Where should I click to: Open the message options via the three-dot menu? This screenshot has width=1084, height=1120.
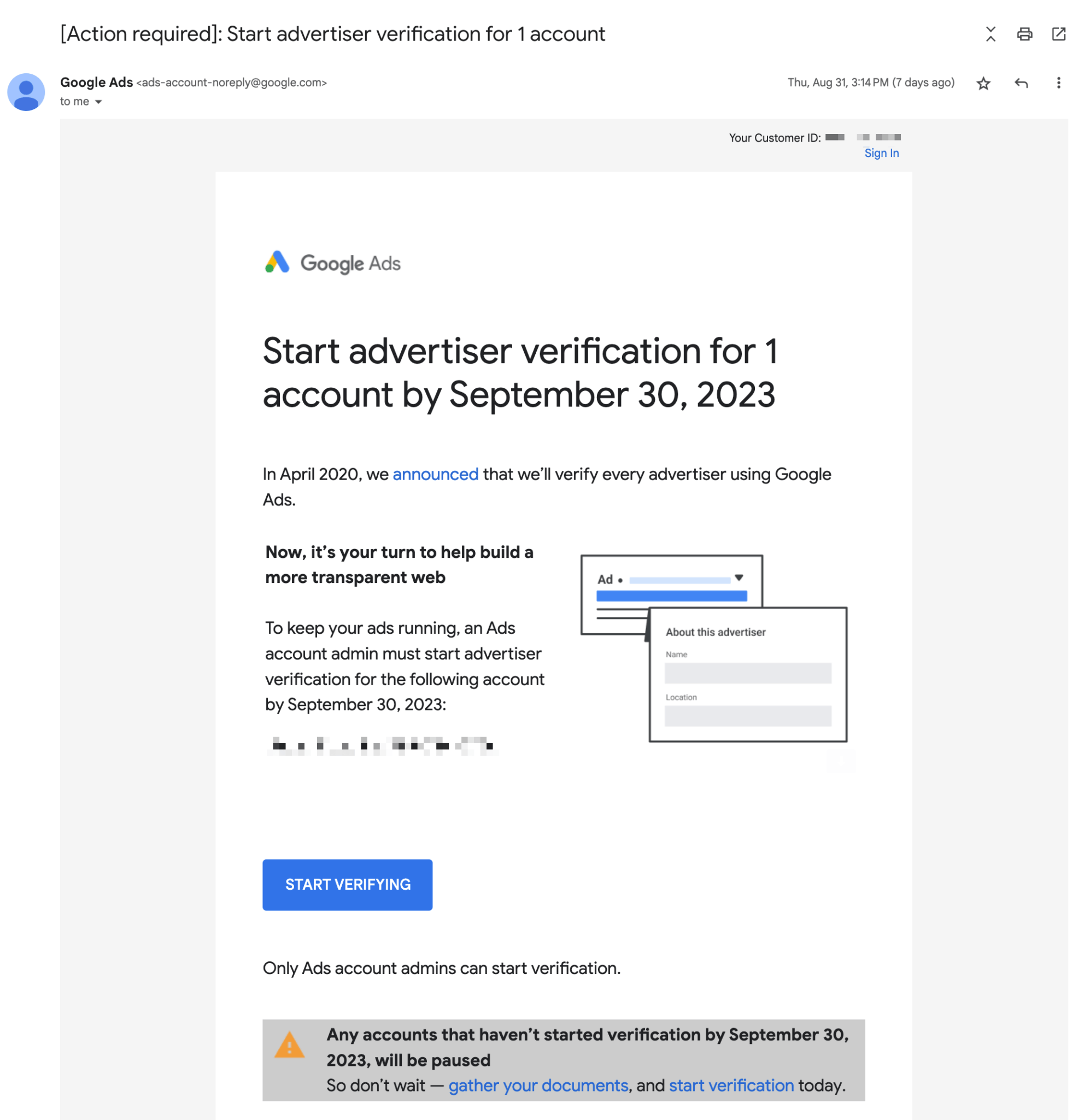[1058, 83]
